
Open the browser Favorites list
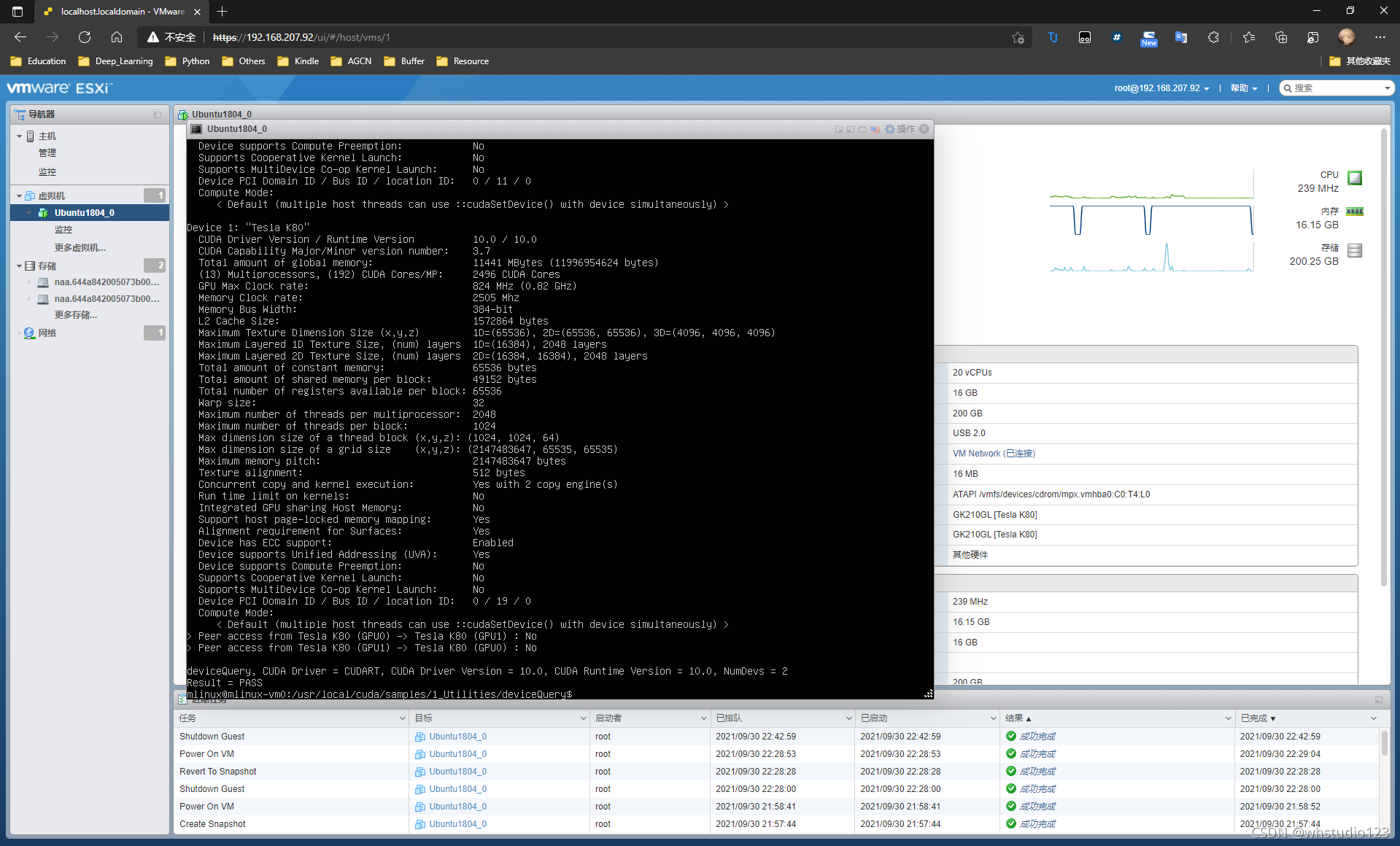[1249, 37]
